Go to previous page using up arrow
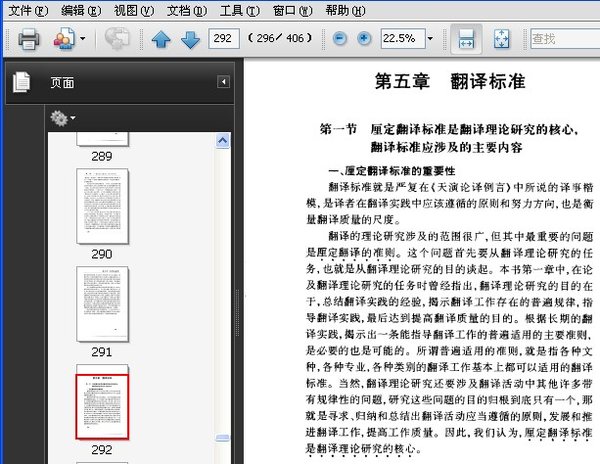This screenshot has height=464, width=600. [161, 40]
